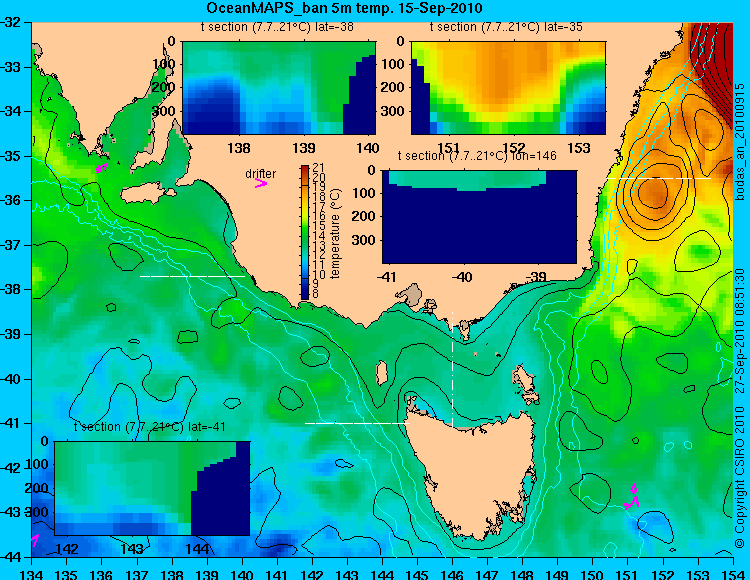Open the lat=-38 temperature section inset
The image size is (750, 580).
pyautogui.click(x=279, y=88)
